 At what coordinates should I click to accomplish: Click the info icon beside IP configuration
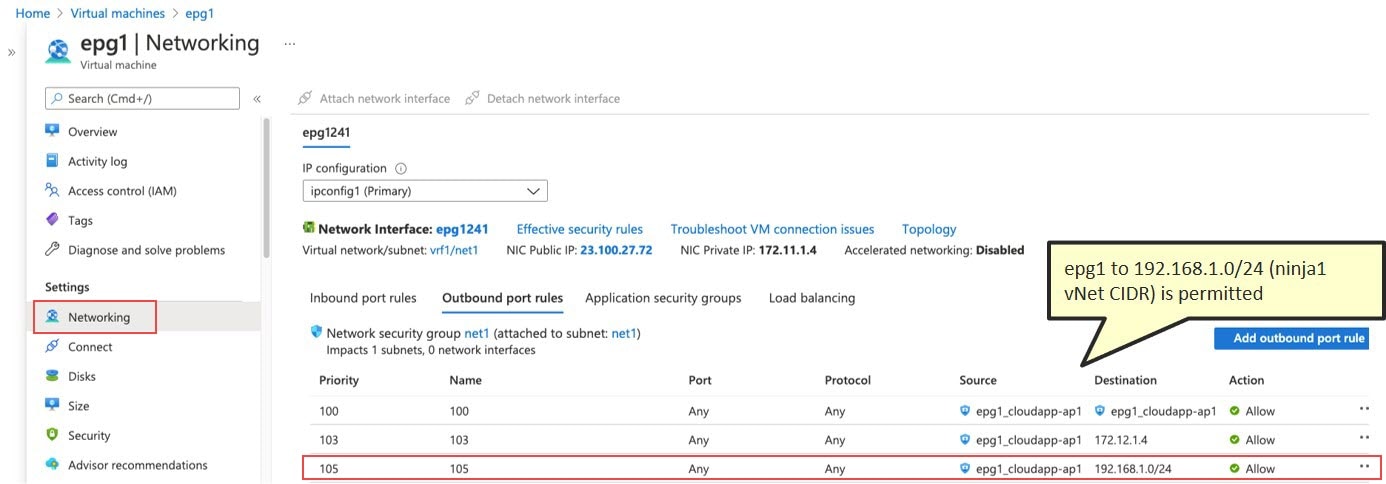(401, 169)
